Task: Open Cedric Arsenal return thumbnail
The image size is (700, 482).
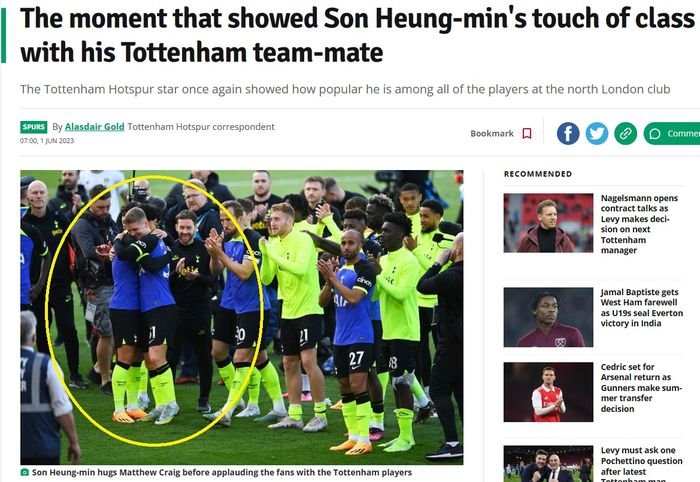Action: click(548, 392)
